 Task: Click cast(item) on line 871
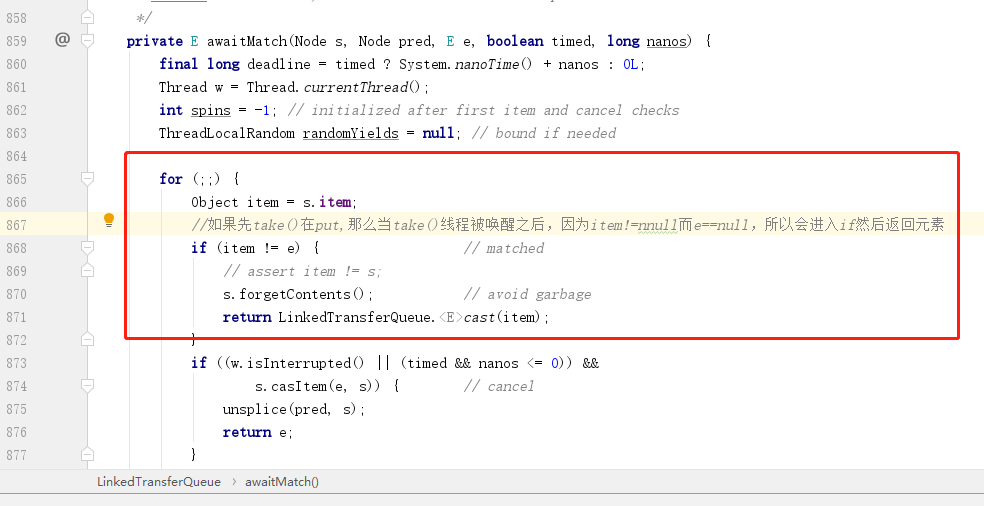click(501, 317)
